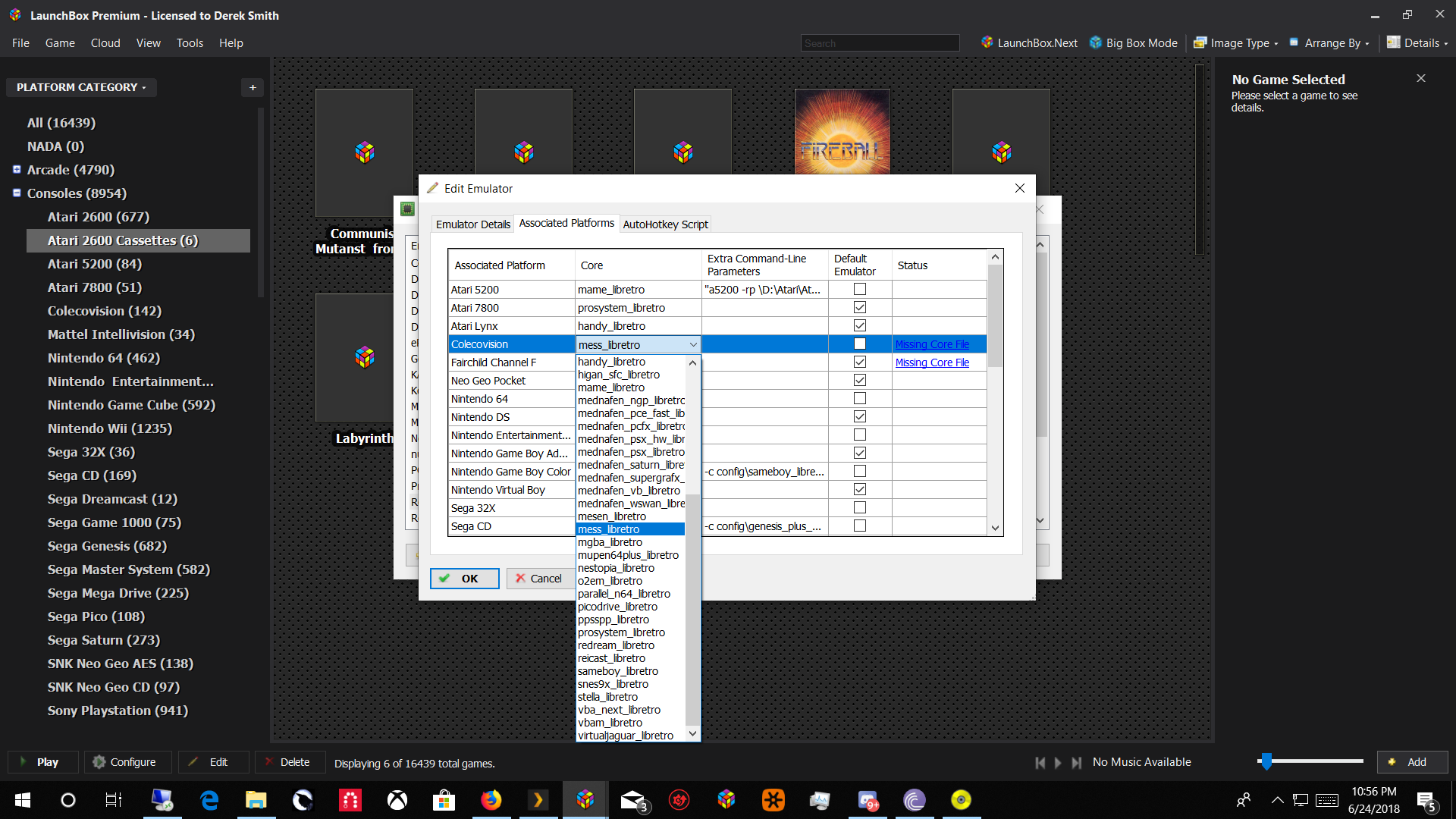
Task: Open the Xbox app from the taskbar
Action: coord(397,800)
